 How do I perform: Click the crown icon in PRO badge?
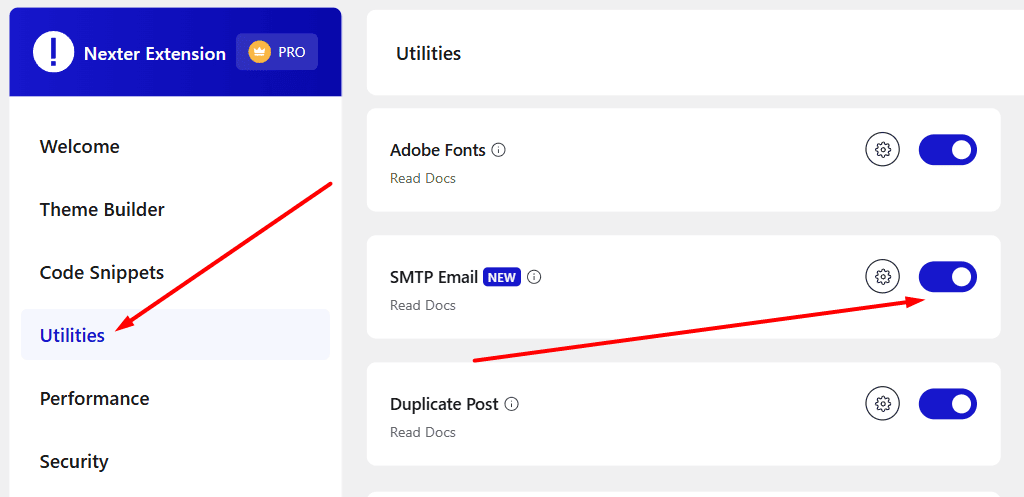tap(259, 52)
